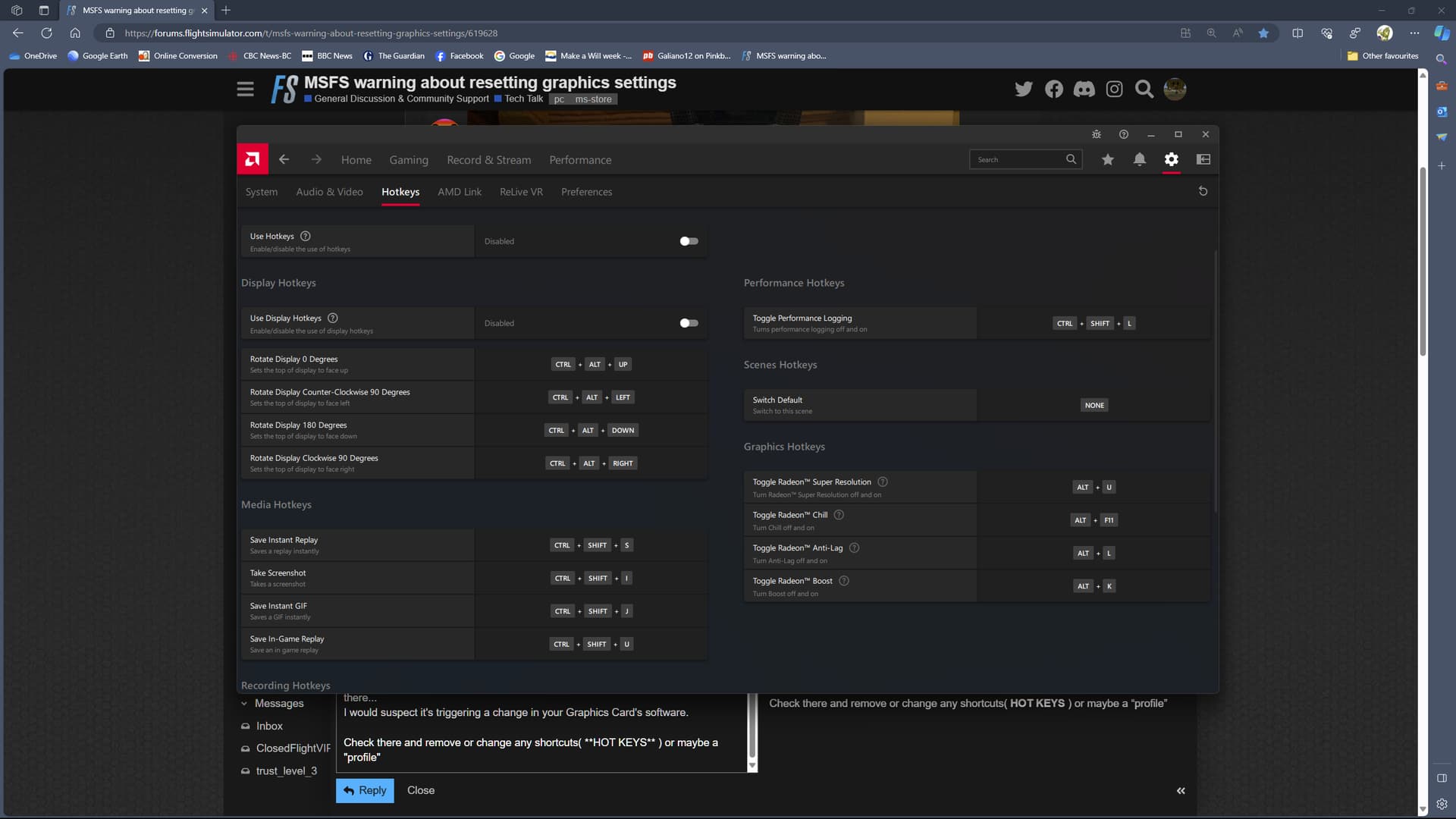Open info icon next to Use Display Hotkeys

tap(333, 318)
